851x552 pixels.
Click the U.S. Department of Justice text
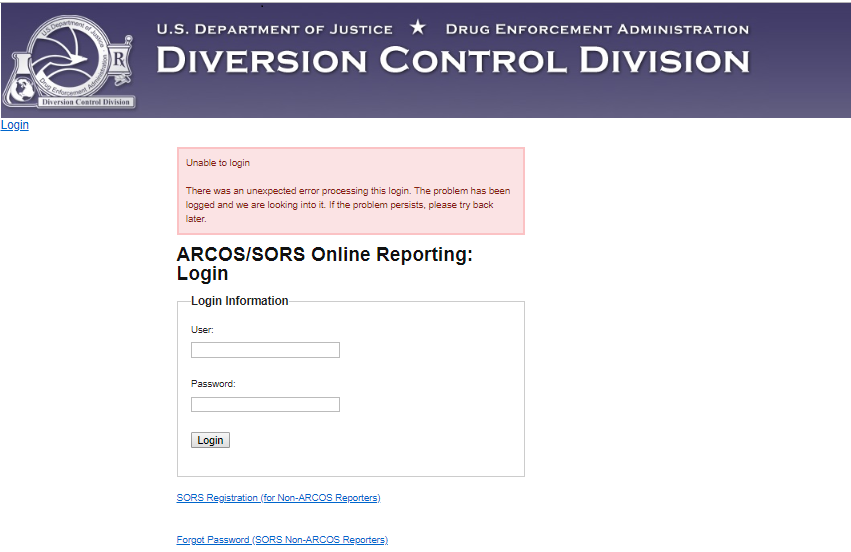click(275, 29)
